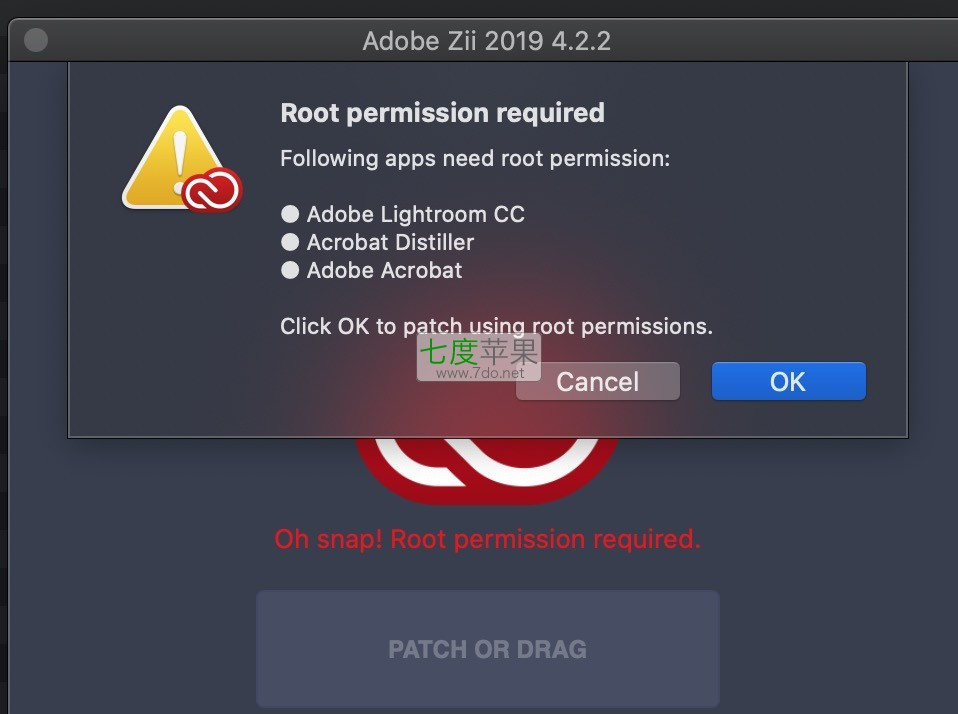Toggle the bullet next to Acrobat Distiller
The image size is (958, 714).
(x=289, y=242)
